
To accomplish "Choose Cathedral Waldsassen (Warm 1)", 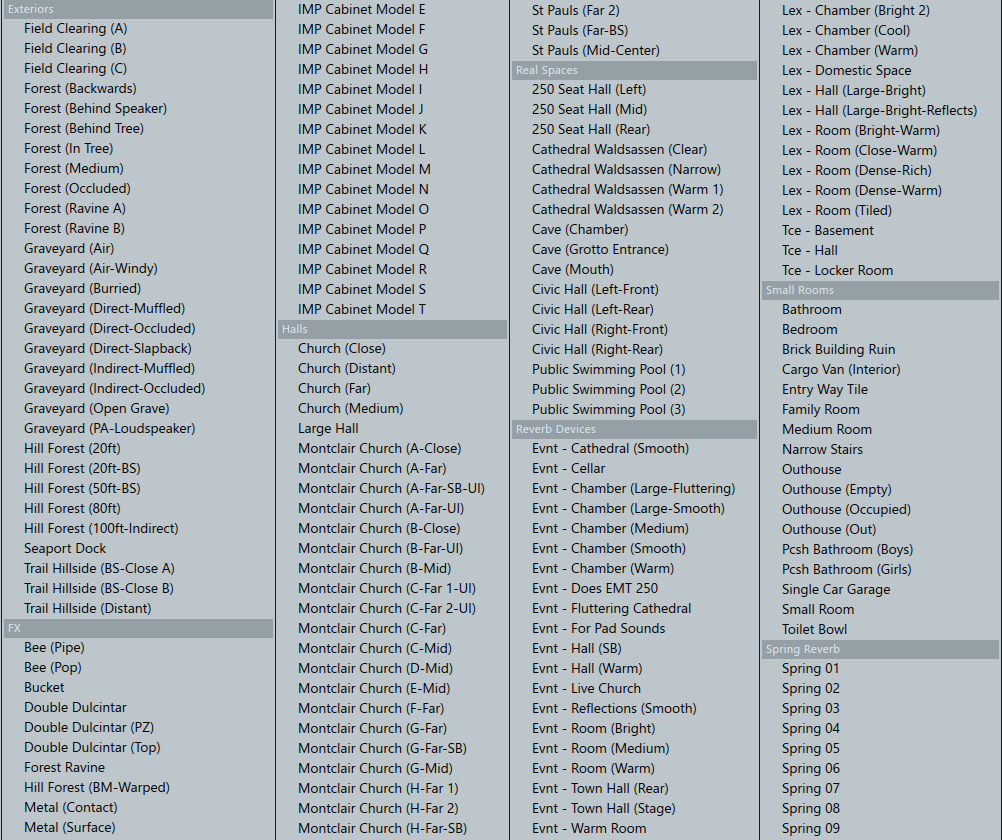I will click(627, 189).
